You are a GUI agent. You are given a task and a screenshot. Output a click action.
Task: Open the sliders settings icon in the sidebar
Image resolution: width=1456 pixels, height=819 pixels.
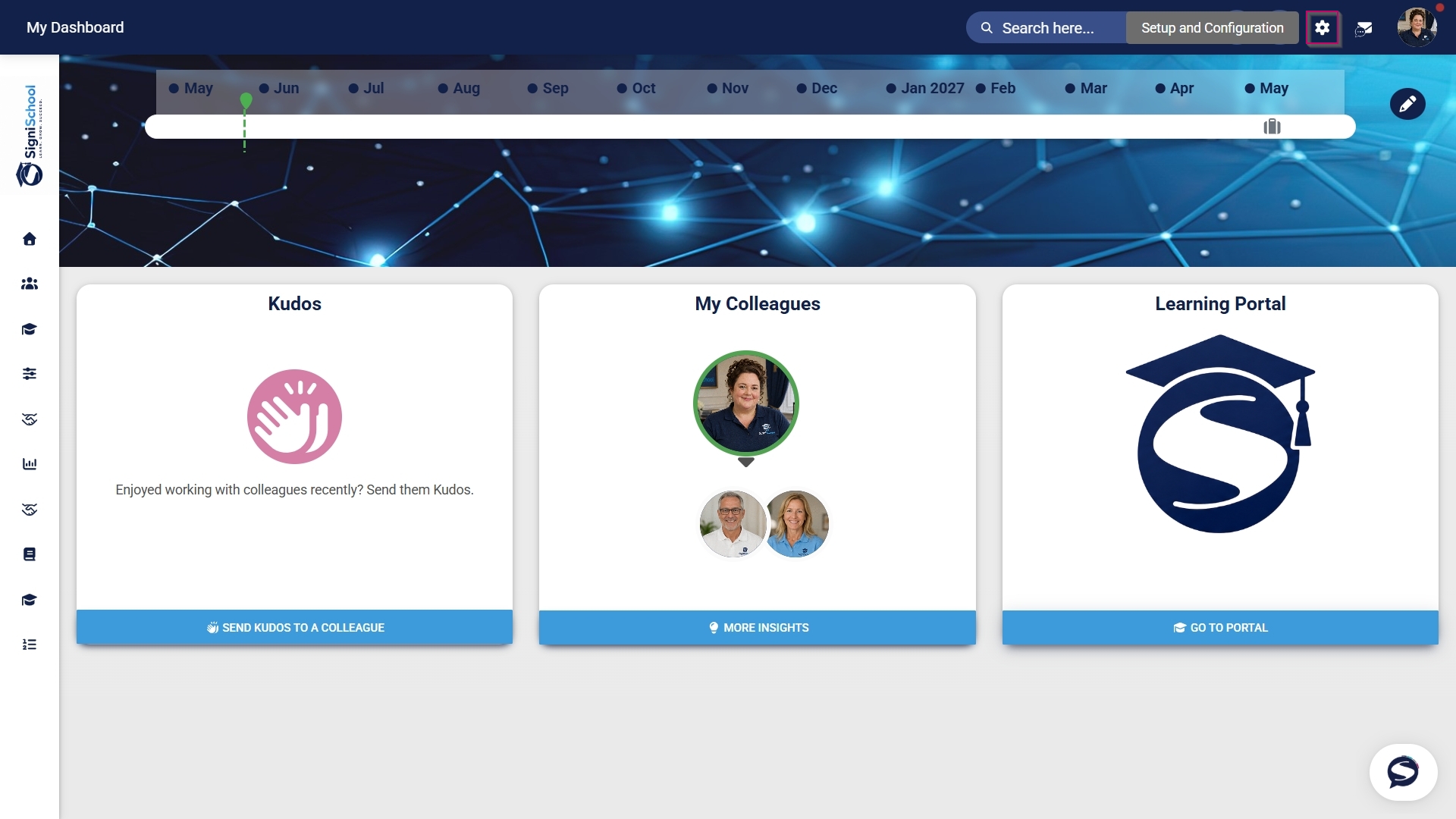click(x=30, y=374)
